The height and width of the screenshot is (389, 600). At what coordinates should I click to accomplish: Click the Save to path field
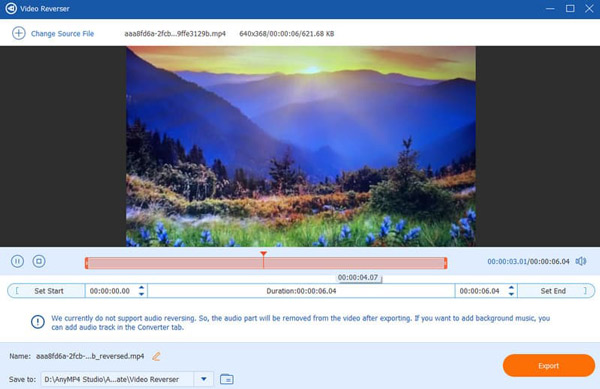pos(117,379)
